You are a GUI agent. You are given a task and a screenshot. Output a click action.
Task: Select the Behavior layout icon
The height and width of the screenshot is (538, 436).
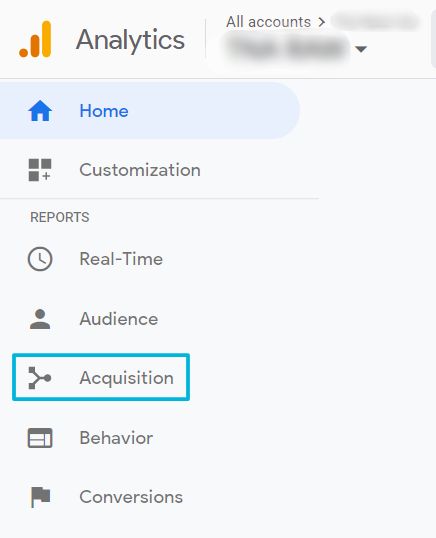pos(40,438)
